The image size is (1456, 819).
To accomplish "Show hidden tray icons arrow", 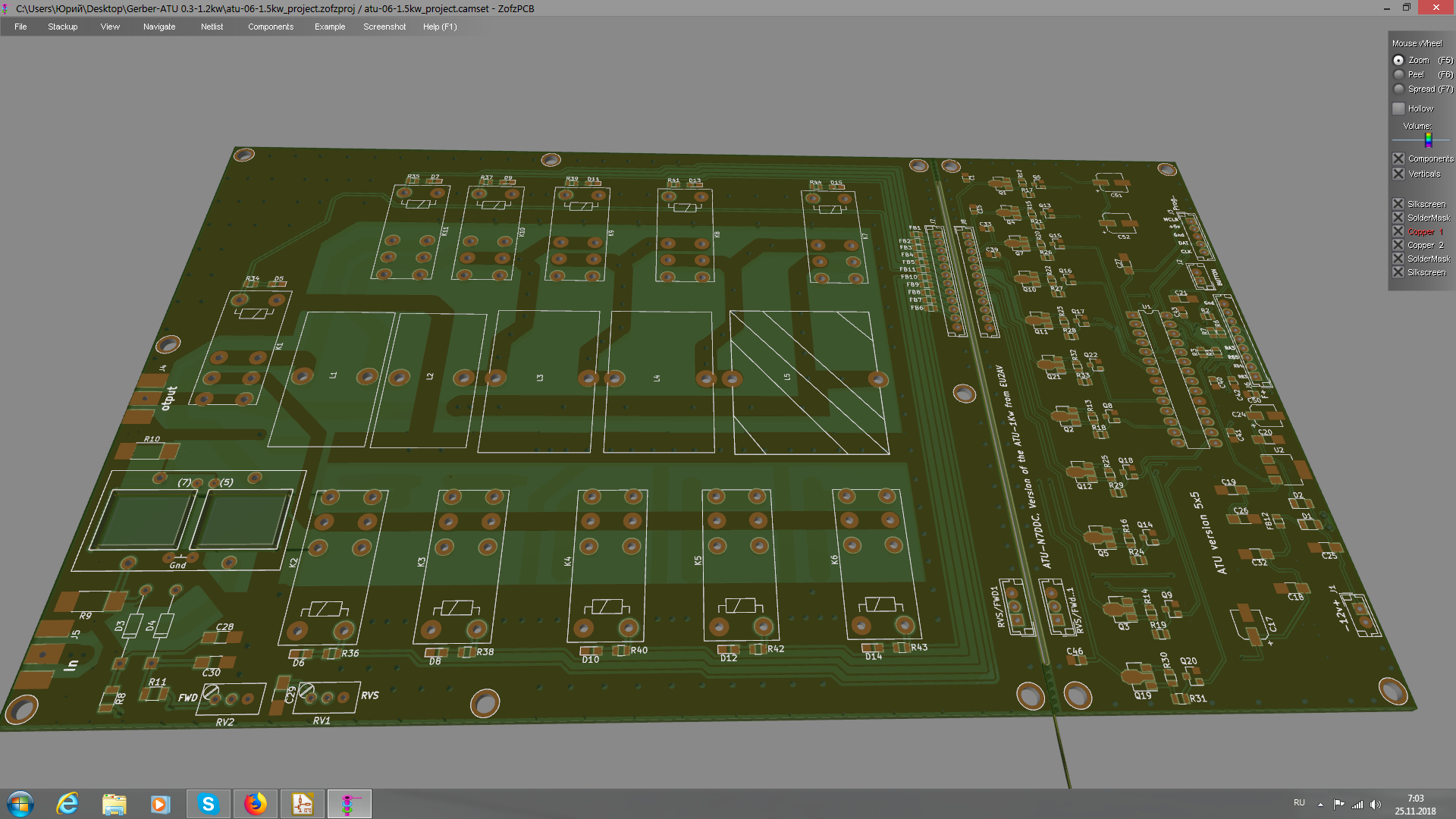I will (1320, 804).
